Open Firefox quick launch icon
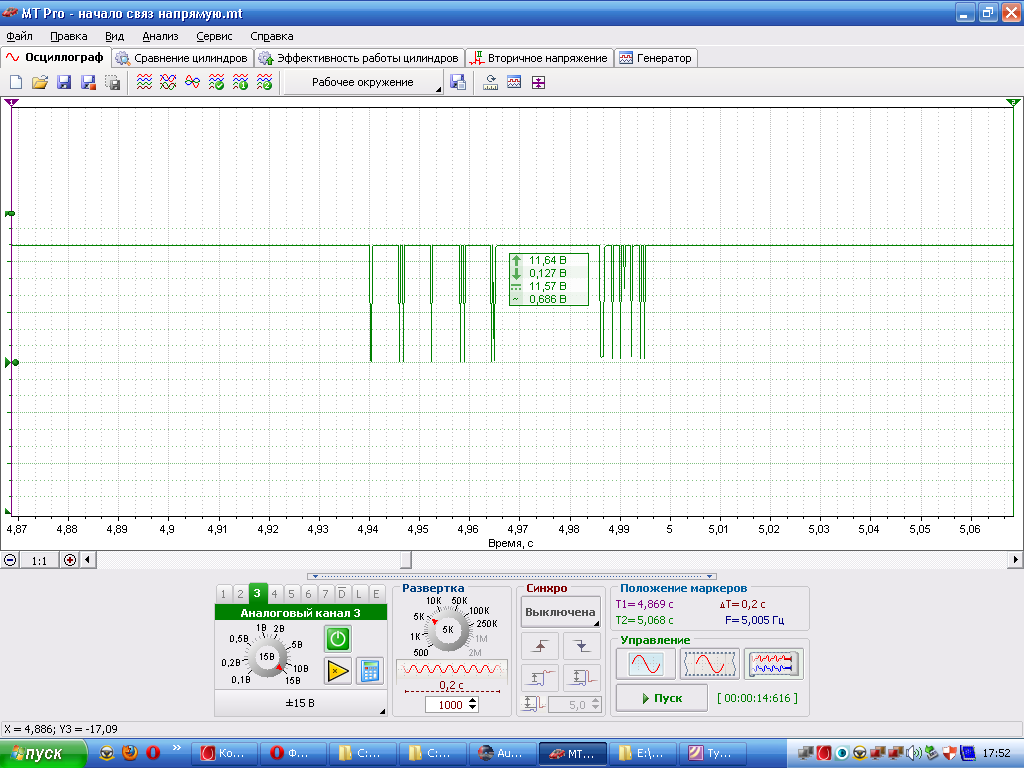Image resolution: width=1024 pixels, height=768 pixels. coord(130,753)
